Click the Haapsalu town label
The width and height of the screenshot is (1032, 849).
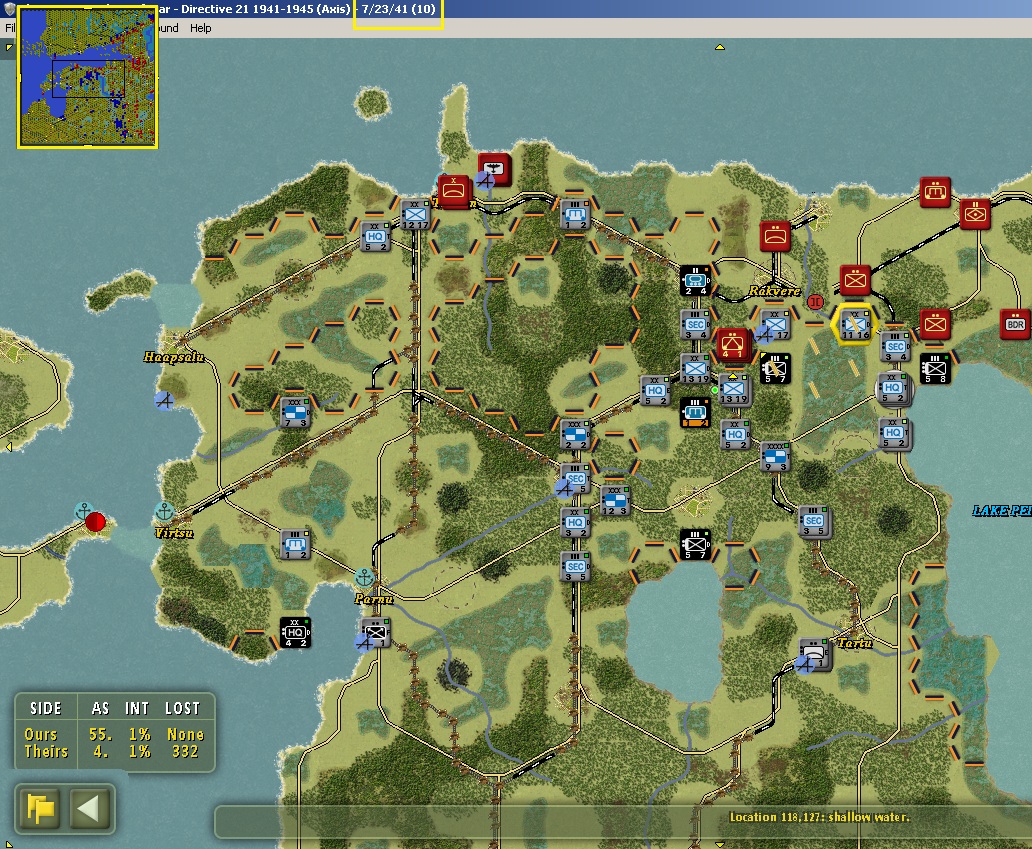coord(174,357)
